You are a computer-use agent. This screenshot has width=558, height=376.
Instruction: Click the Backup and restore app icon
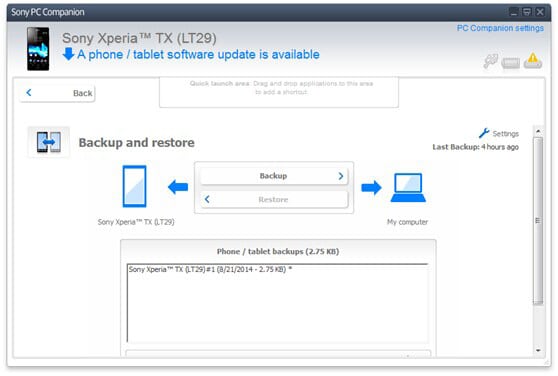click(x=49, y=142)
